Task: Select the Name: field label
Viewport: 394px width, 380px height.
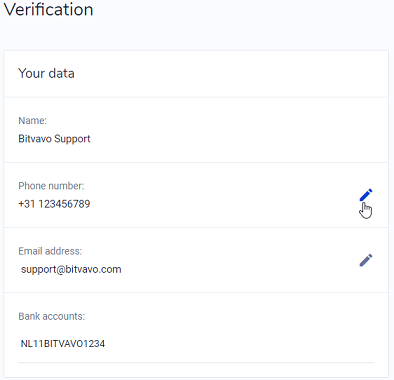Action: (x=32, y=120)
